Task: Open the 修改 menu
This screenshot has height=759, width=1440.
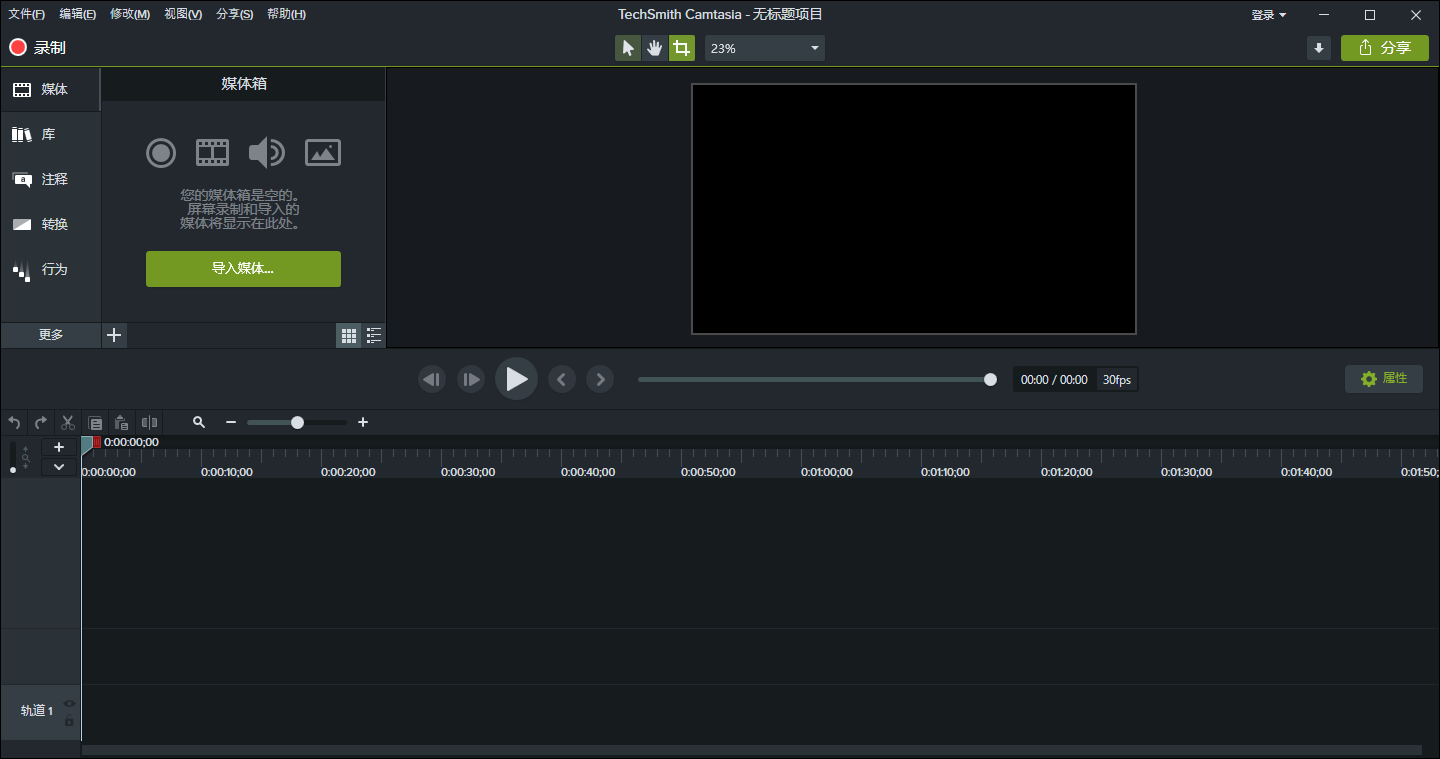Action: coord(130,14)
